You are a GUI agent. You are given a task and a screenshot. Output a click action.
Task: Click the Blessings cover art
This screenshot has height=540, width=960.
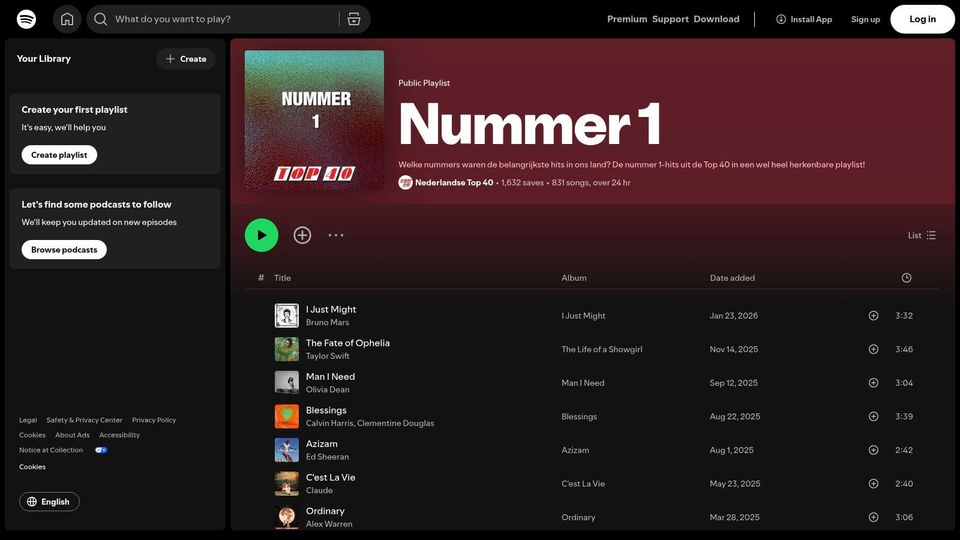point(287,416)
